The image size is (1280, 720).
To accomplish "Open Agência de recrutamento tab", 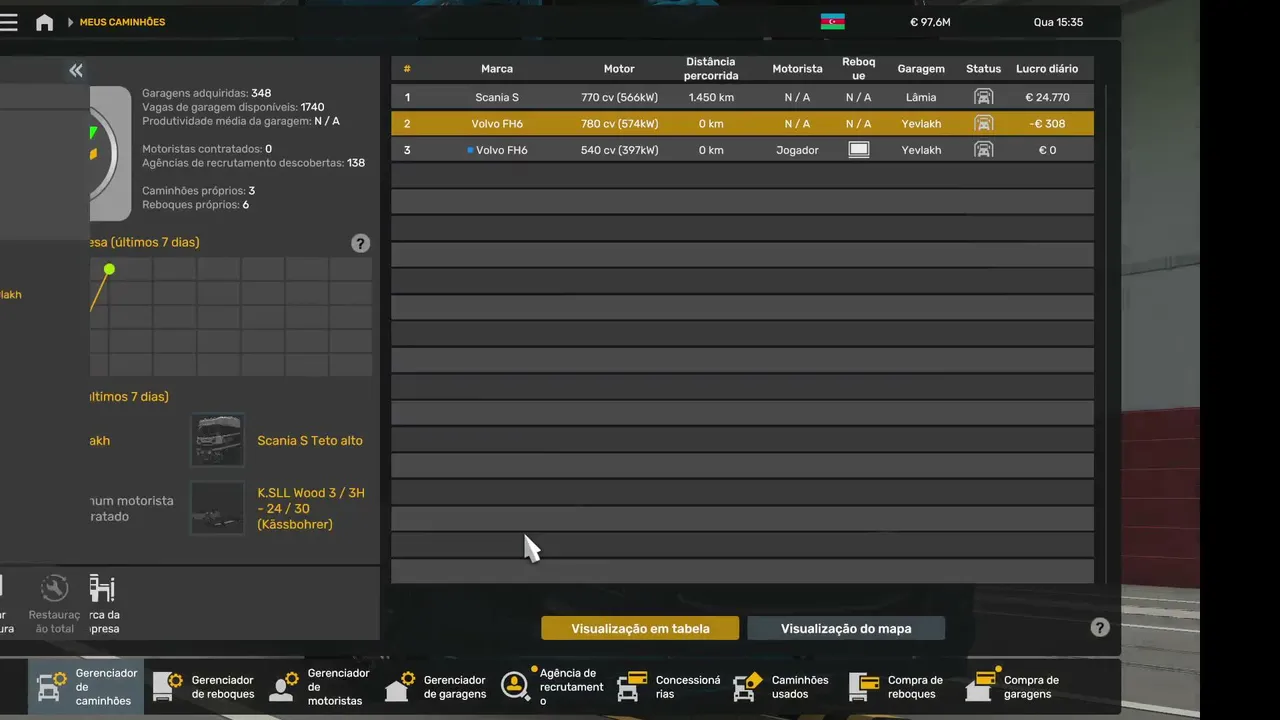I will click(x=551, y=687).
